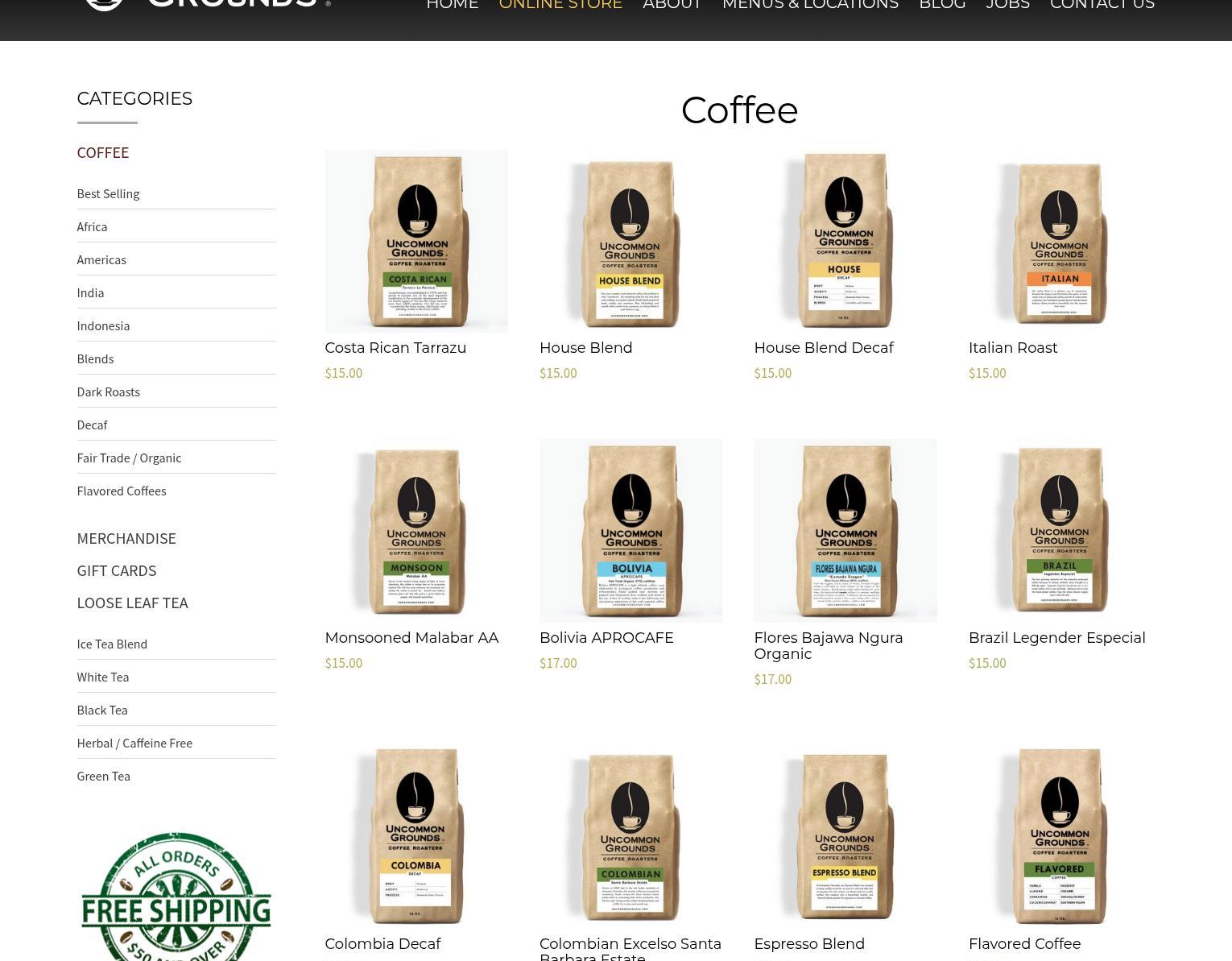Go to the Gift Cards category

116,570
